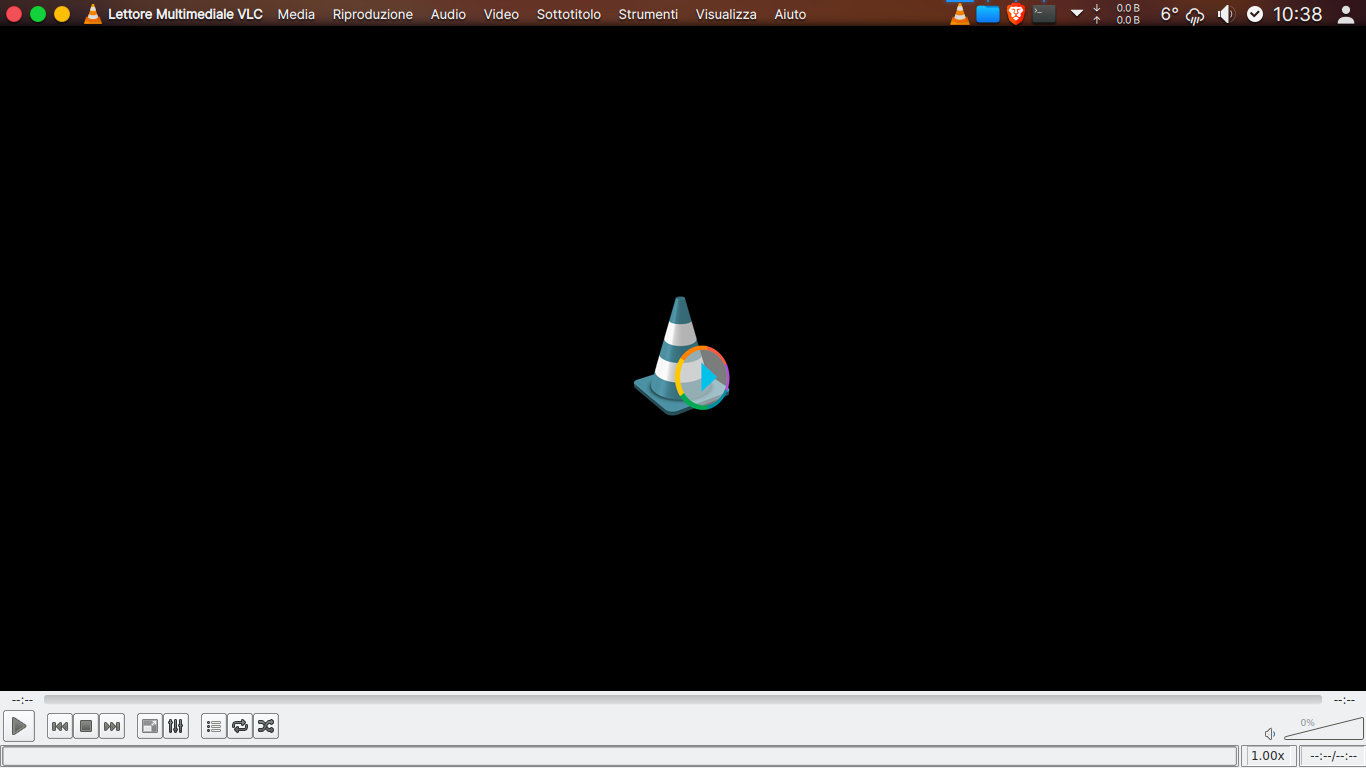1366x768 pixels.
Task: Close the VLC window red button
Action: [14, 14]
